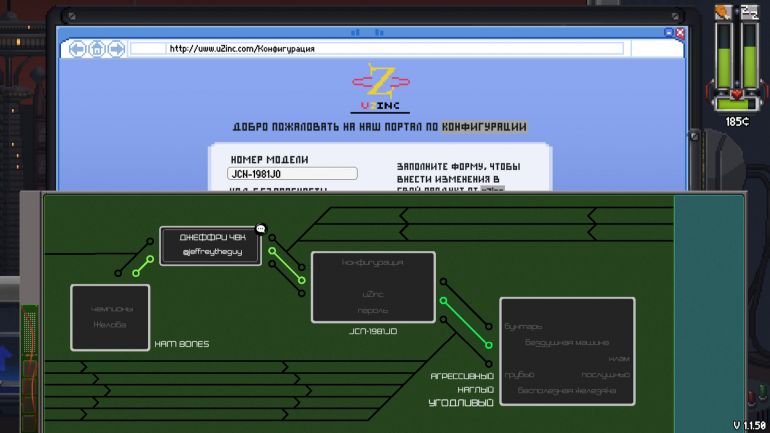Click the red heart health icon
This screenshot has width=770, height=433.
(x=736, y=96)
